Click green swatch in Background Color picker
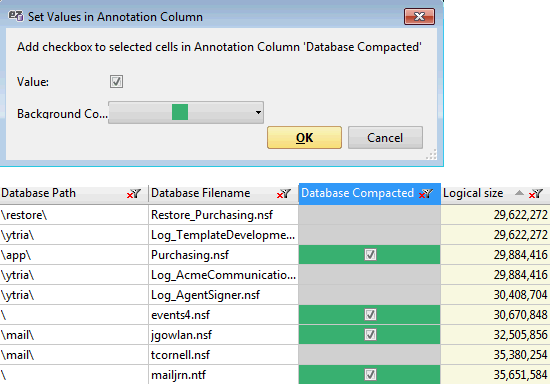554x387 pixels. (x=180, y=112)
